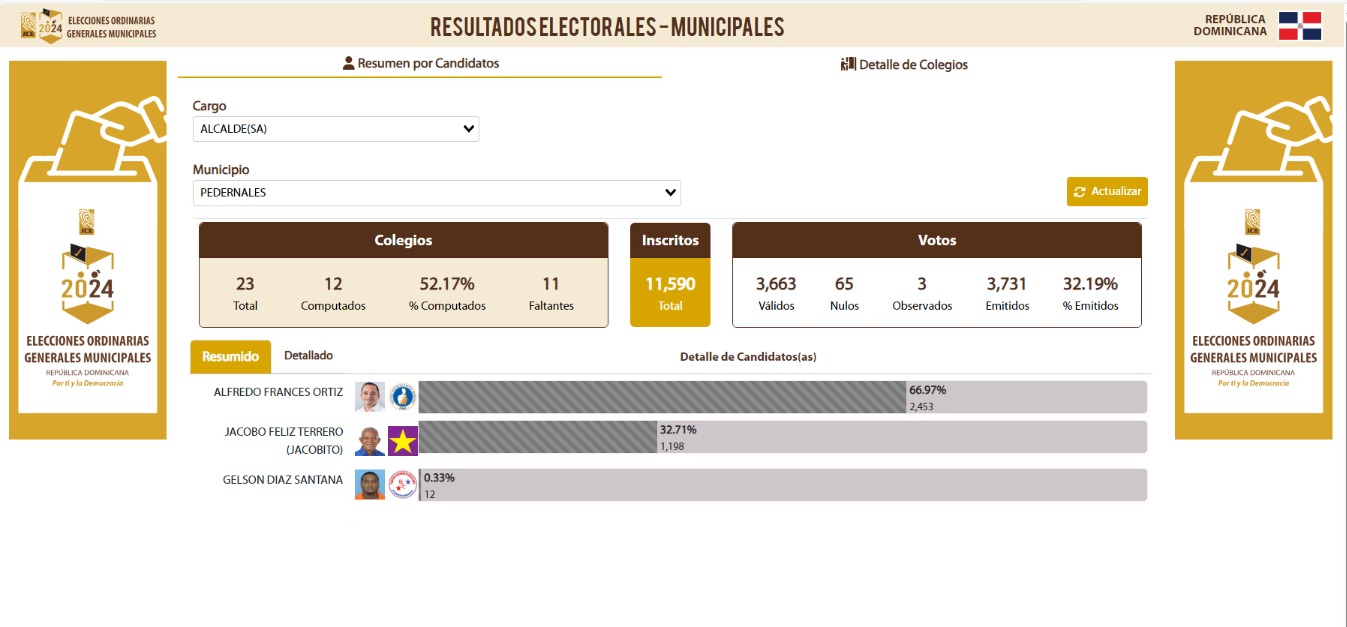Expand the Municipio dropdown showing PEDERNALES

coord(436,193)
